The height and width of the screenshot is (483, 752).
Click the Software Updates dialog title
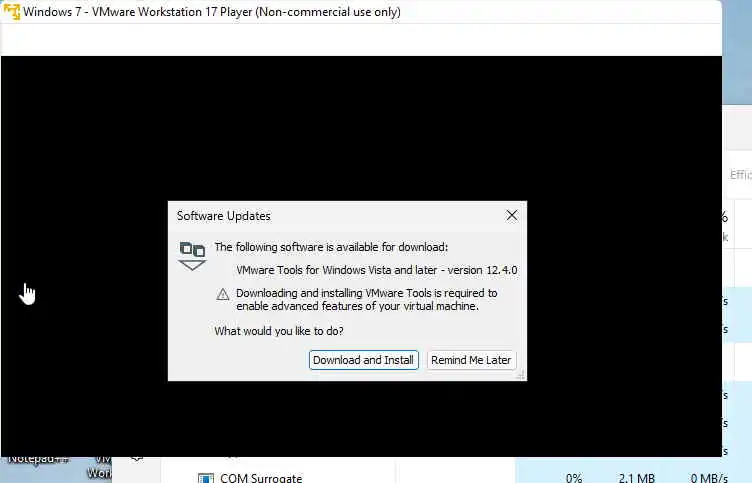(223, 216)
